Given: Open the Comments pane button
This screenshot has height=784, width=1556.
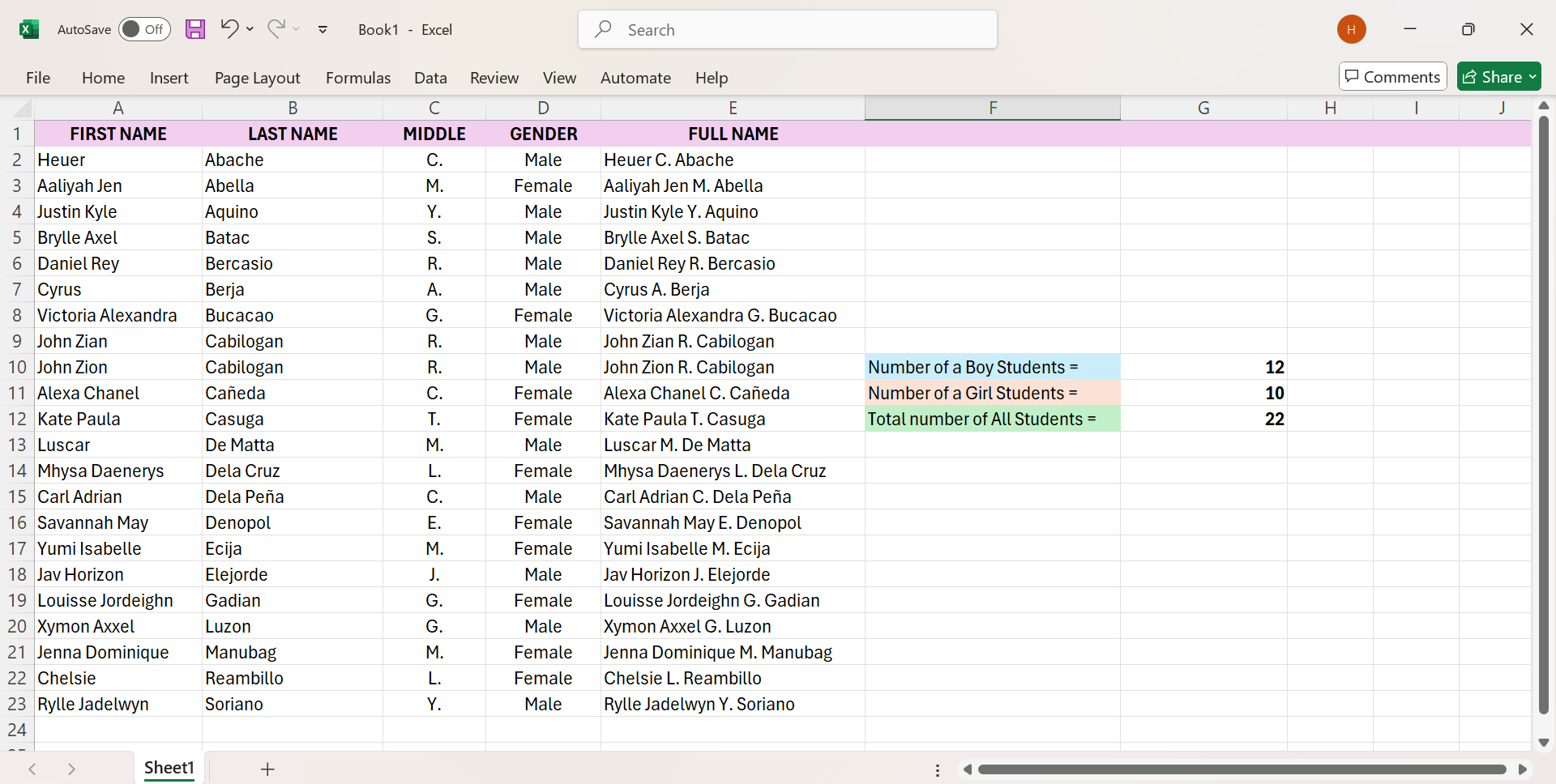Looking at the screenshot, I should pos(1392,77).
